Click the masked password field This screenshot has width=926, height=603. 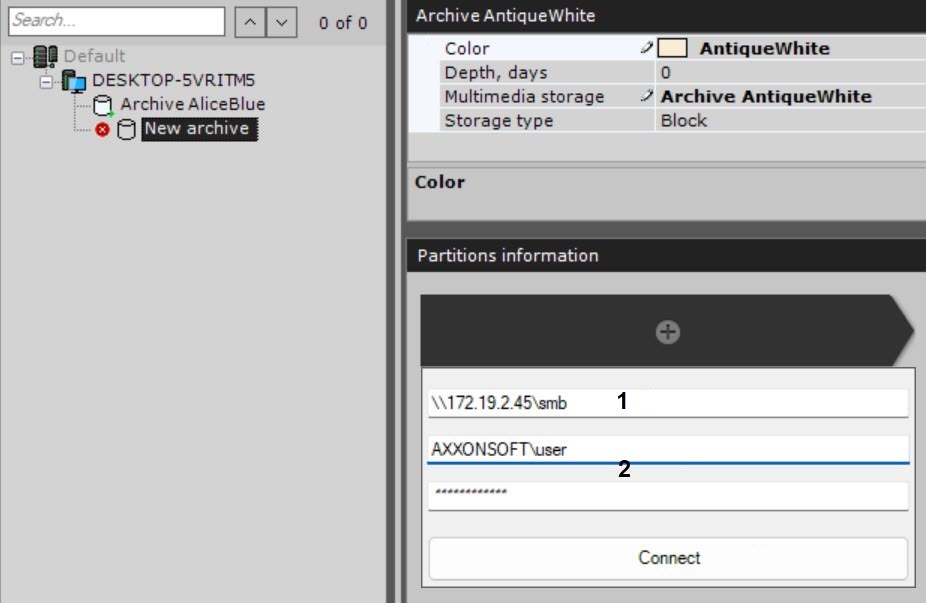pos(668,495)
